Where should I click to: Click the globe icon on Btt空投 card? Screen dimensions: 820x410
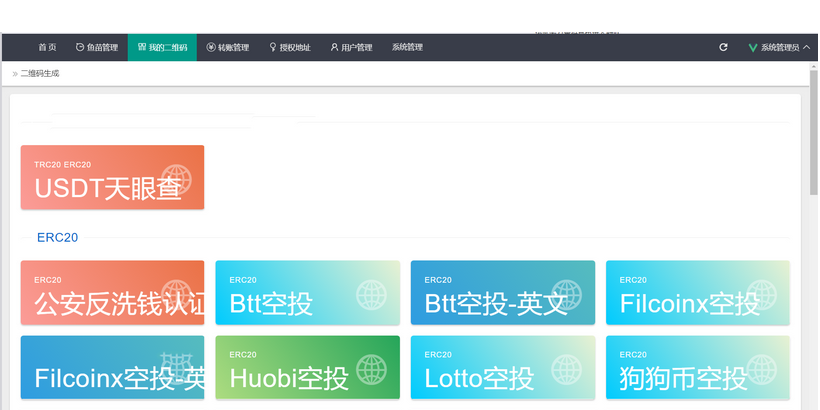(x=371, y=295)
